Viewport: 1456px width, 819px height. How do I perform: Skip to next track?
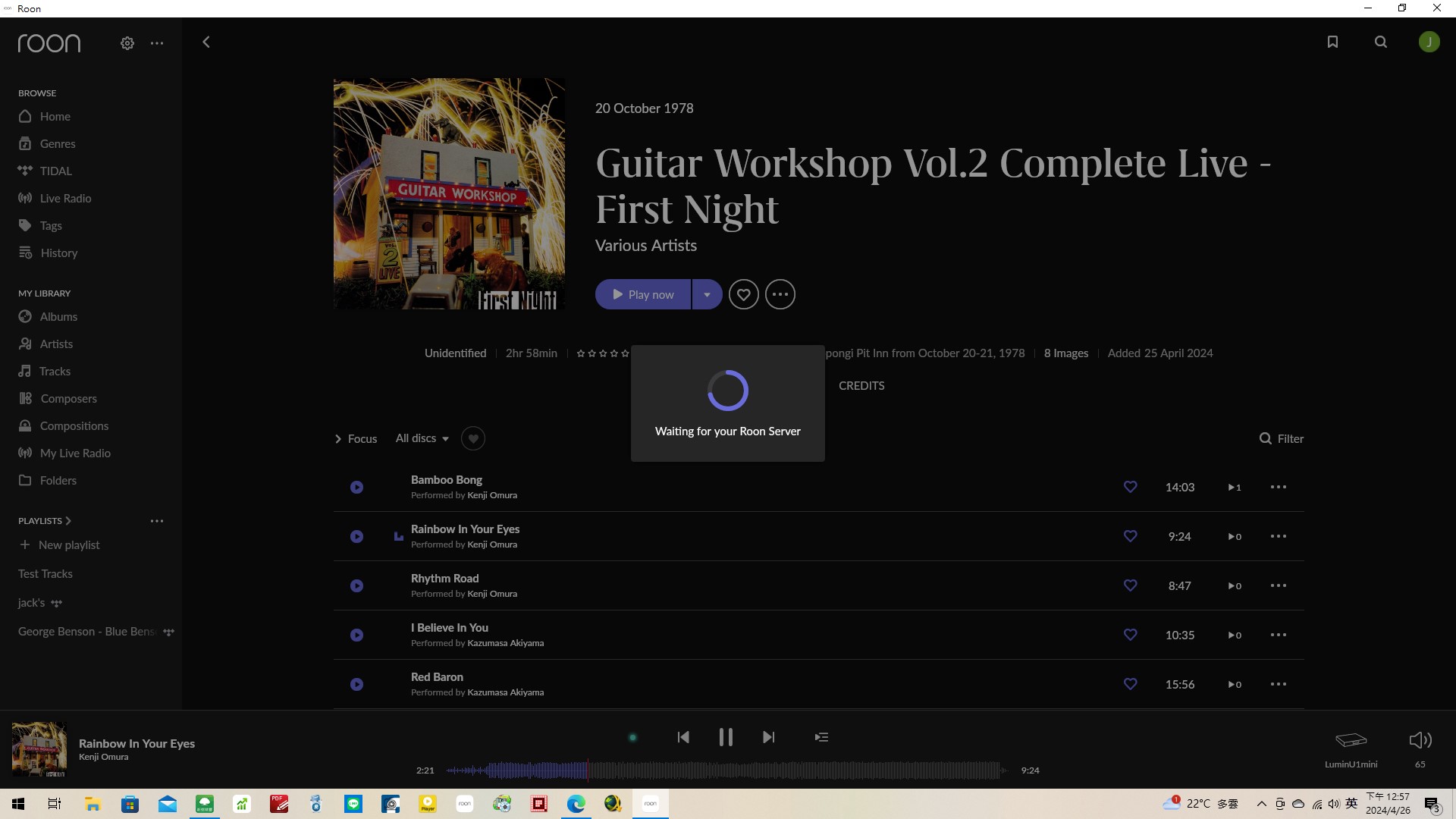tap(769, 737)
